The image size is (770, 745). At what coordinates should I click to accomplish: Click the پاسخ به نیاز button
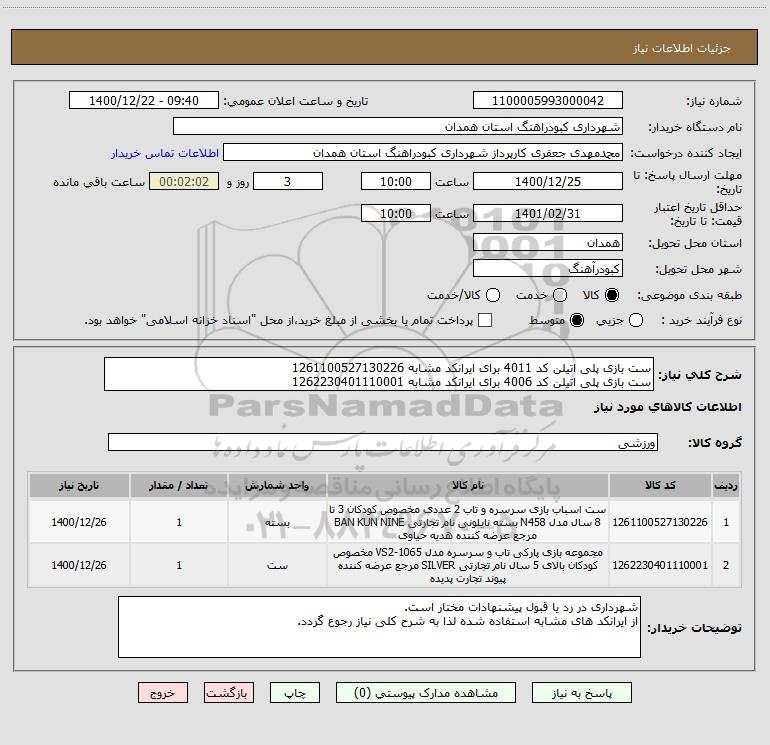[582, 693]
